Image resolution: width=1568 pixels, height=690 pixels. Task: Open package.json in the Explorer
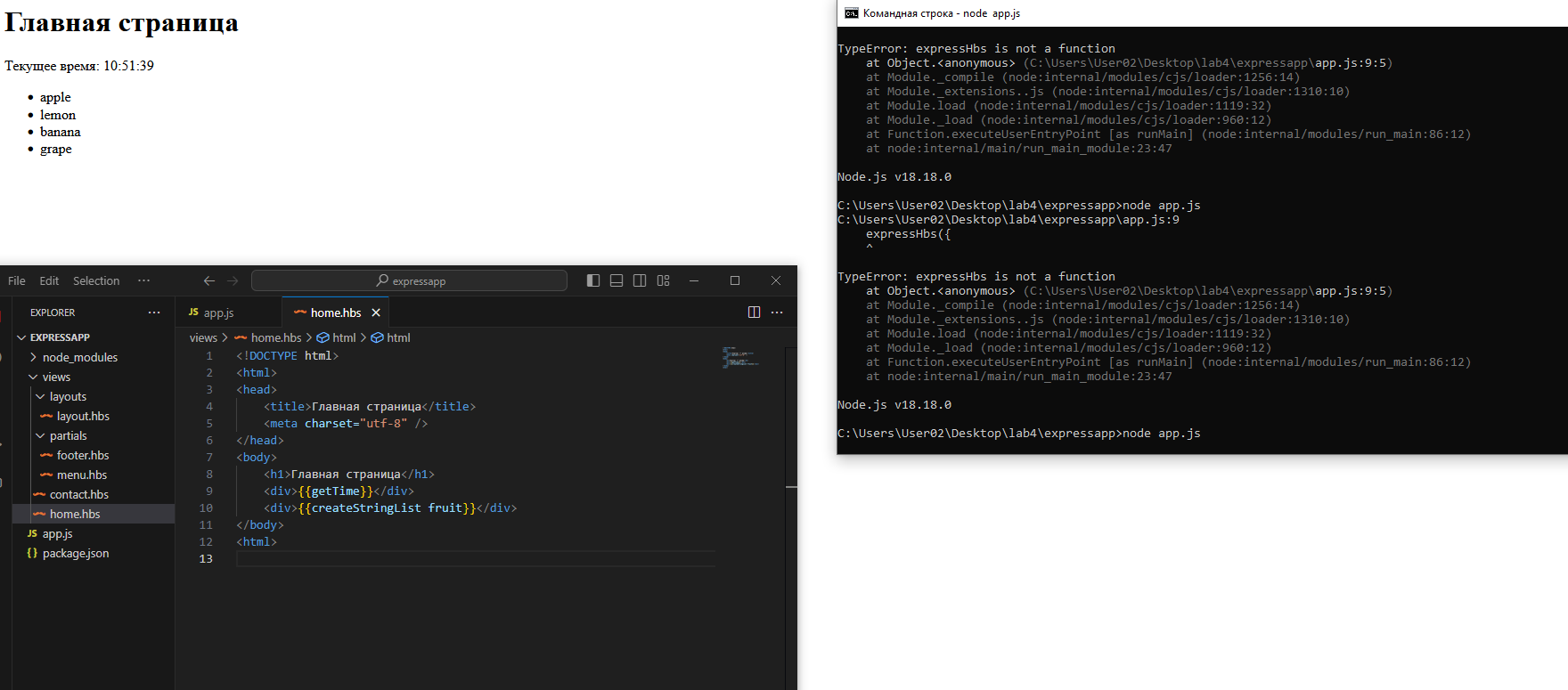(76, 553)
